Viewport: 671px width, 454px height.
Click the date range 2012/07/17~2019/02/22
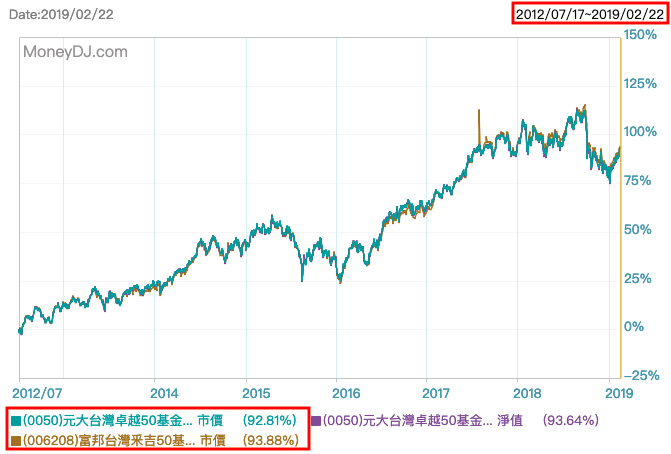(590, 14)
